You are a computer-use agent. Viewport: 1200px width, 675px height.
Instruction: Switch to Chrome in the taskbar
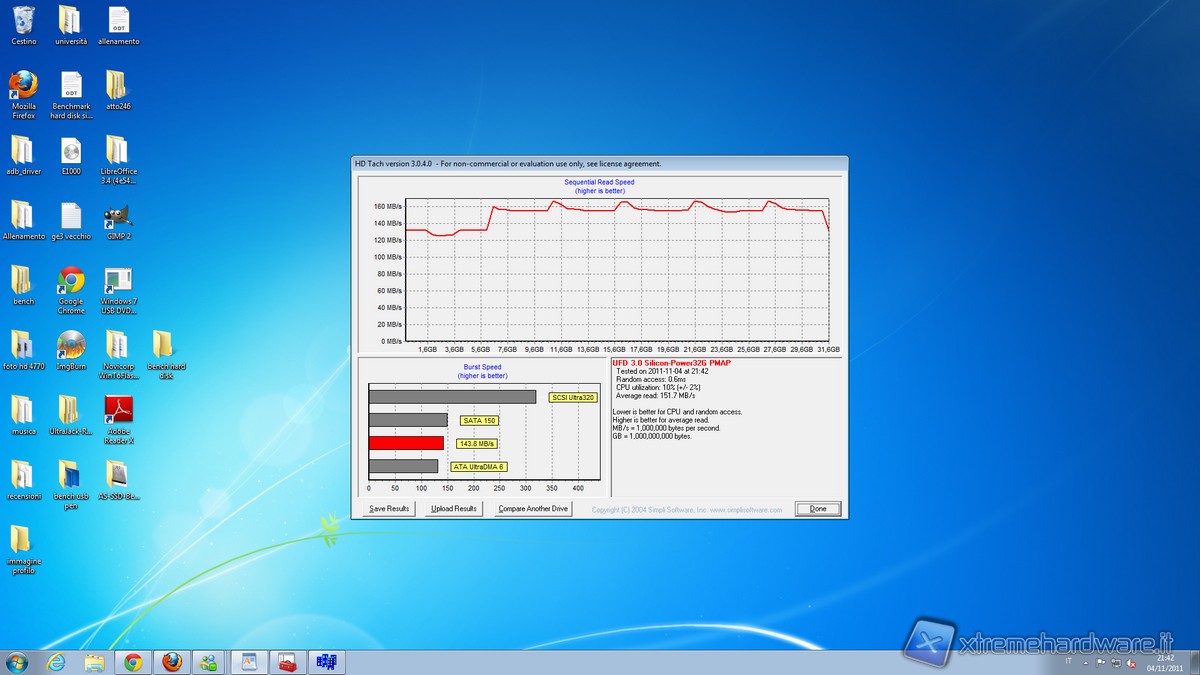coord(133,662)
